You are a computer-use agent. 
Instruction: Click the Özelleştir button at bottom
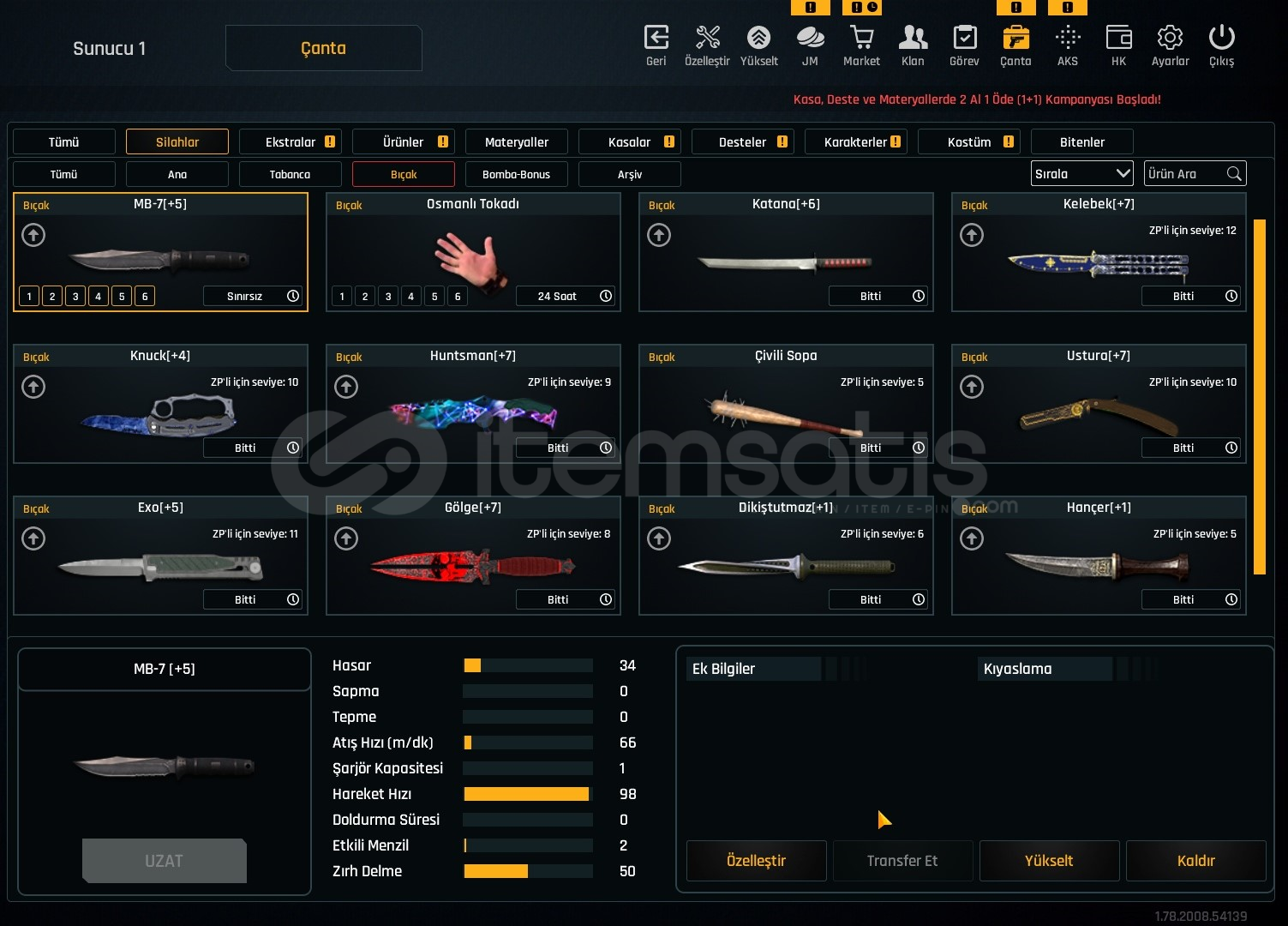757,861
